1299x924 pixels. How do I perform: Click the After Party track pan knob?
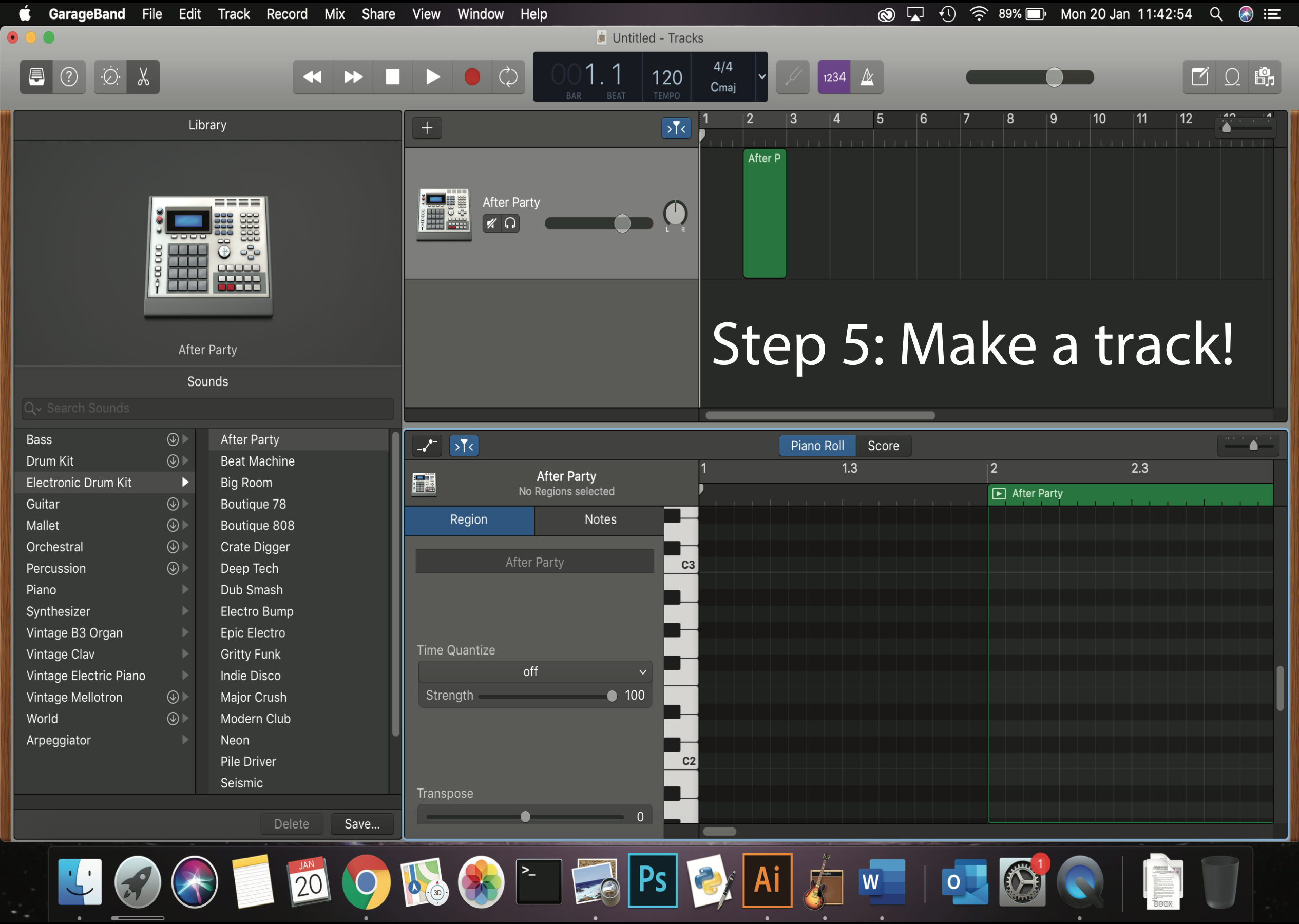[675, 214]
